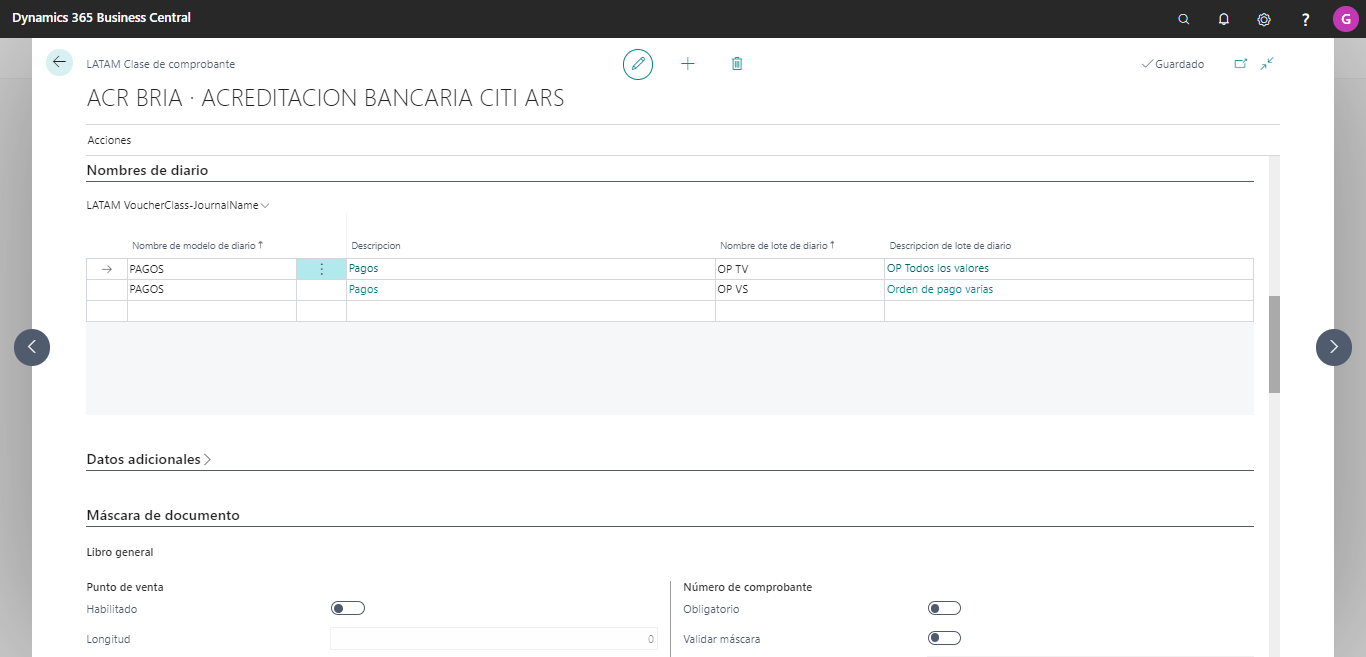The height and width of the screenshot is (657, 1366).
Task: Expand the Datos adicionales section
Action: pos(149,459)
